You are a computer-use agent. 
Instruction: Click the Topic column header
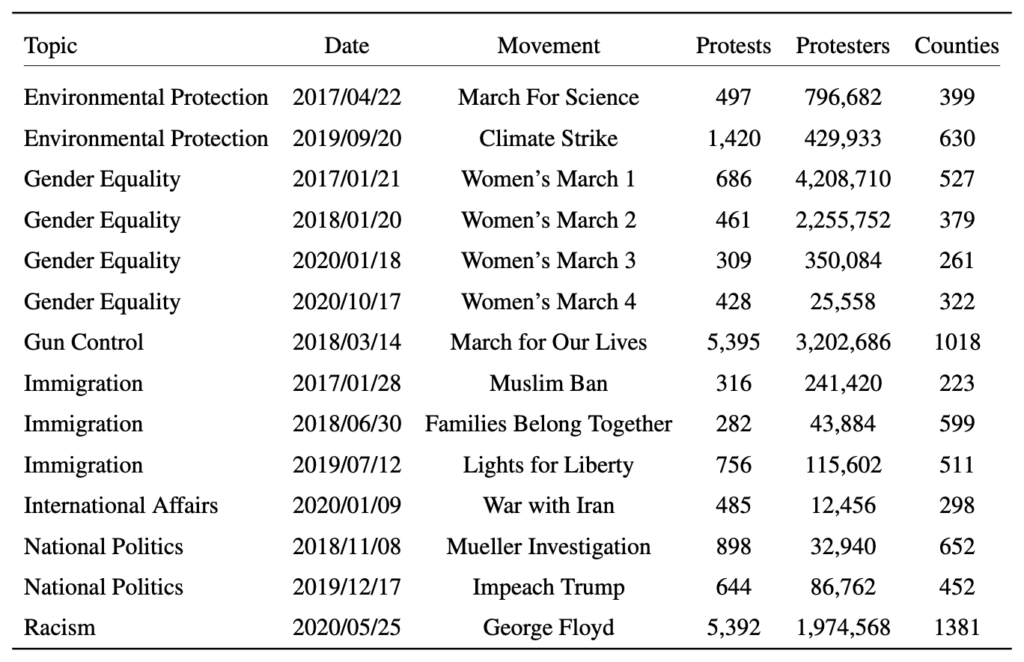51,46
